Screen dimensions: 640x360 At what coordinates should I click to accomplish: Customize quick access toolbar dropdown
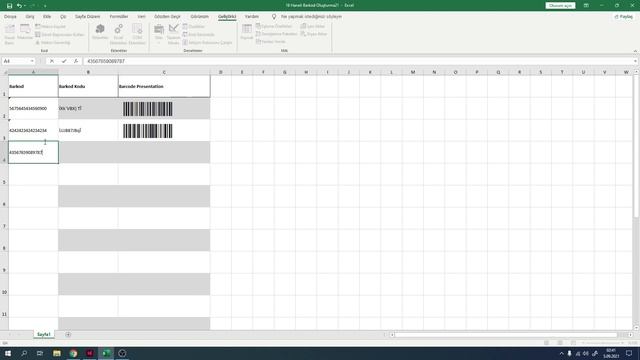(x=45, y=6)
